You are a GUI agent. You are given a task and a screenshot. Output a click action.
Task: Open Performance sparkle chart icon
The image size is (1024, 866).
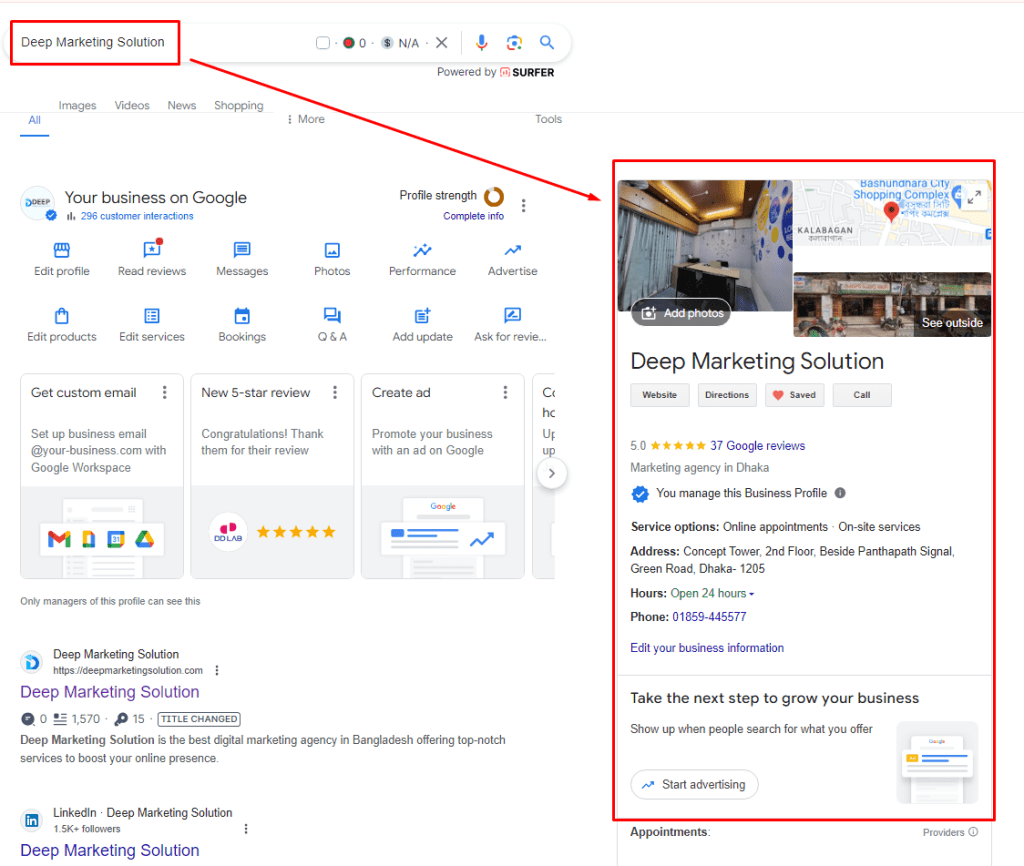423,250
